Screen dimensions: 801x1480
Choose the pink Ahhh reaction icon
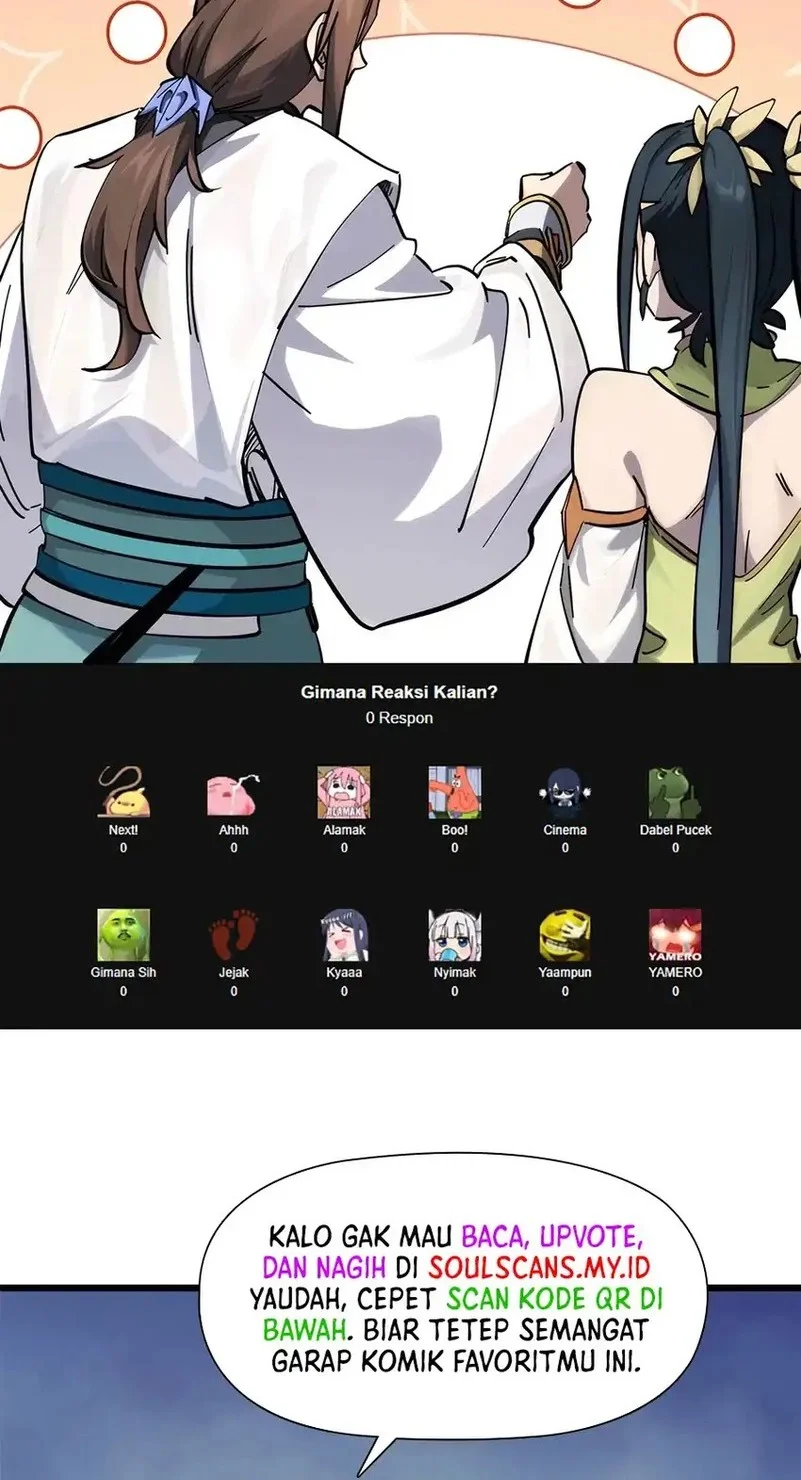point(234,792)
